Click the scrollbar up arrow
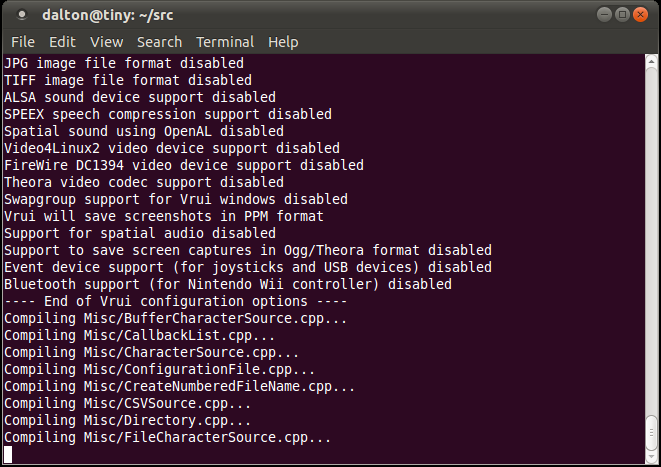661x467 pixels. [651, 62]
